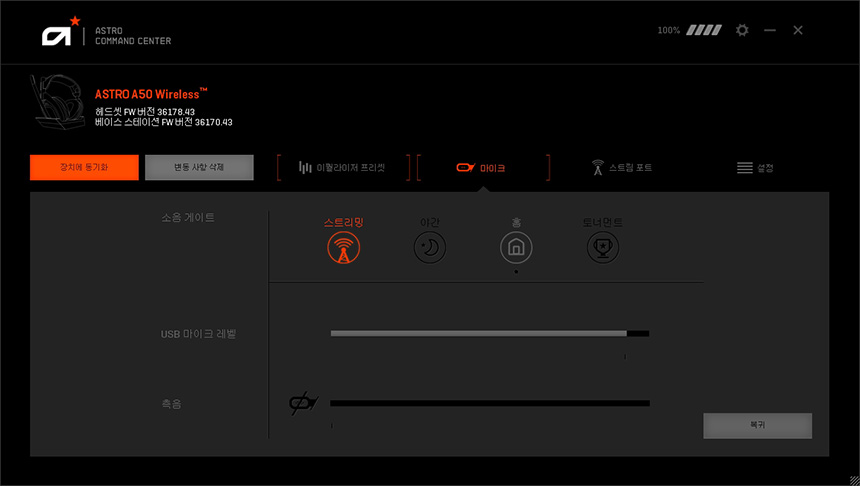Viewport: 860px width, 486px height.
Task: Click the muted microphone sidetone icon
Action: [303, 404]
